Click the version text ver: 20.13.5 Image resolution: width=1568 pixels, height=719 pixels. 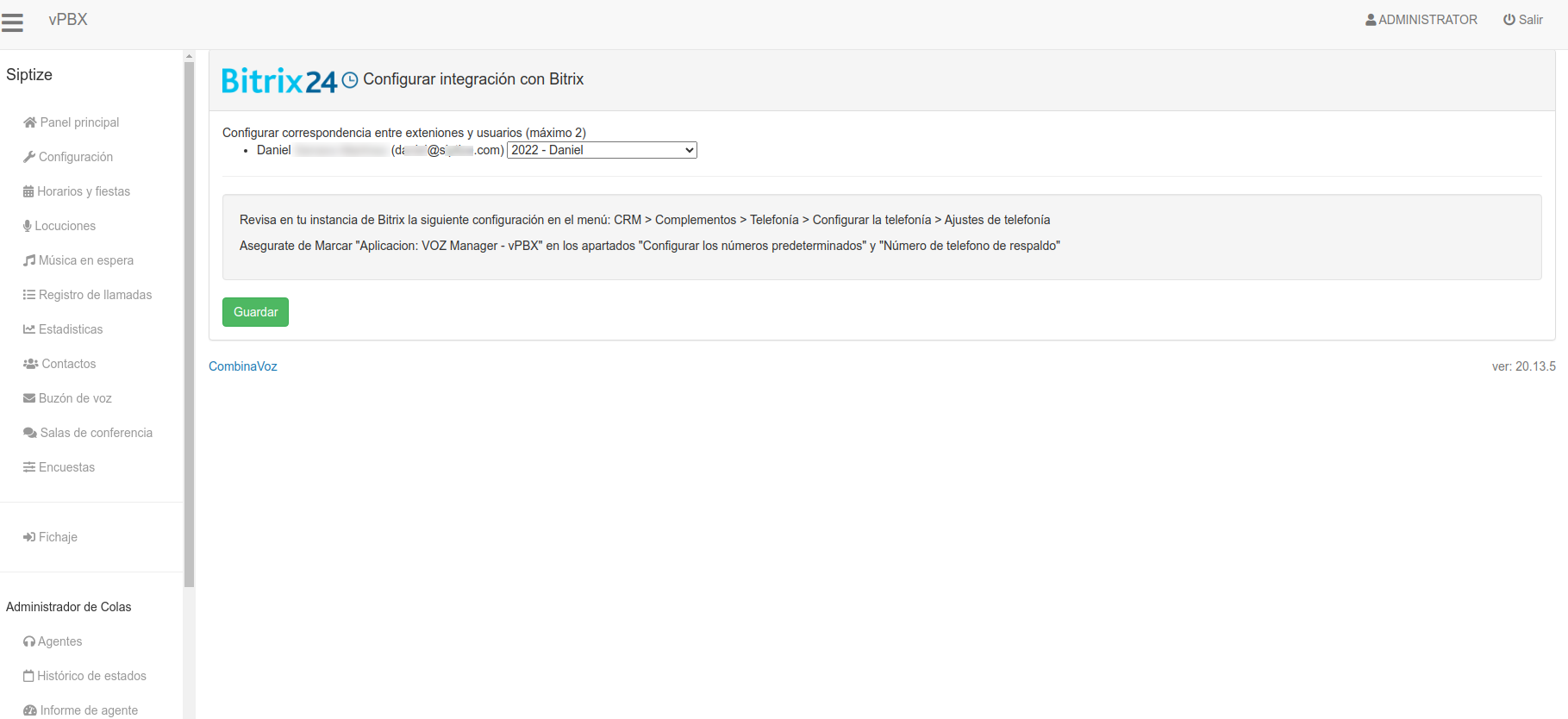coord(1524,366)
